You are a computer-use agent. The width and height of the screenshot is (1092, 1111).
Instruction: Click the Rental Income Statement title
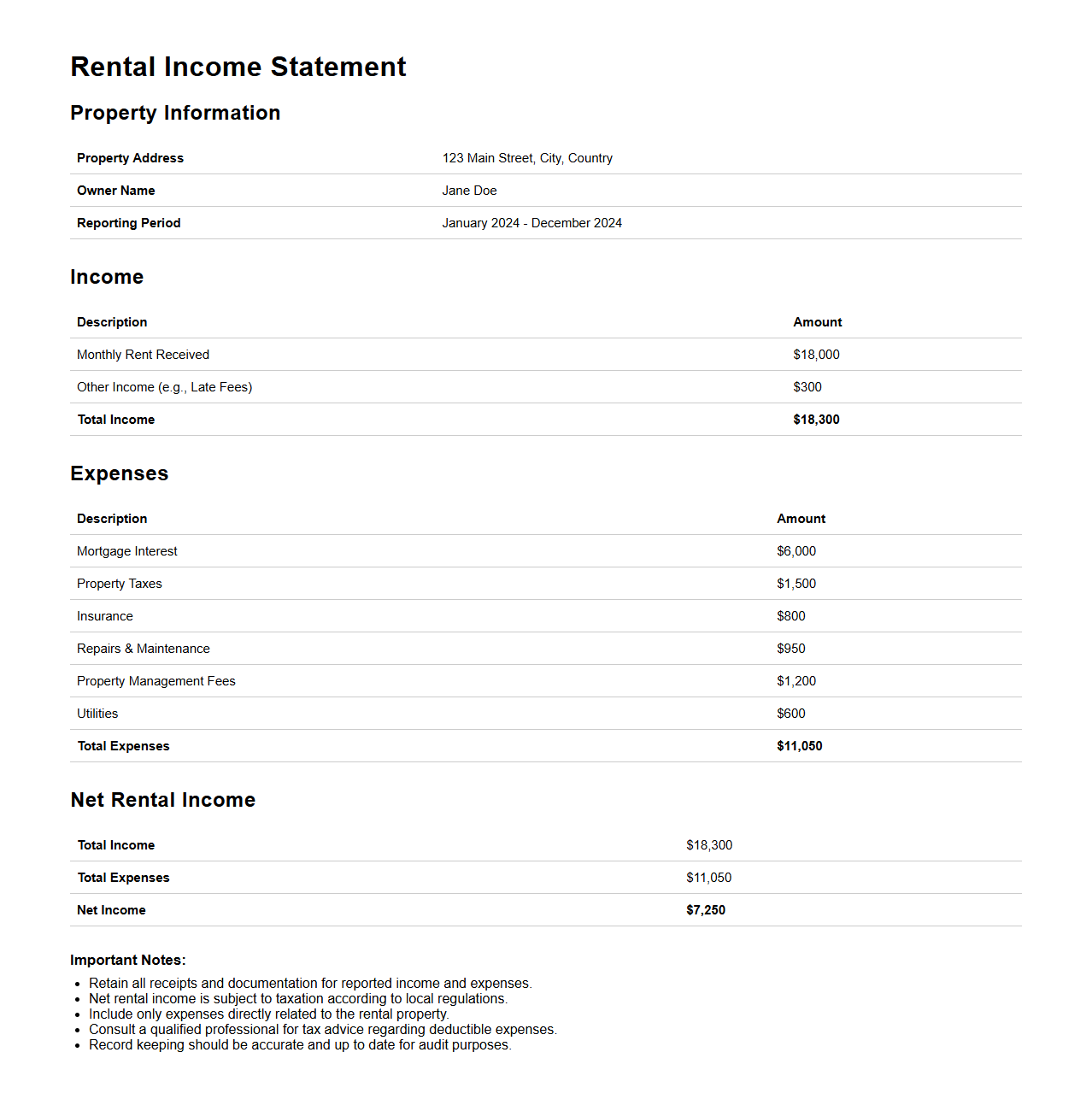[238, 67]
